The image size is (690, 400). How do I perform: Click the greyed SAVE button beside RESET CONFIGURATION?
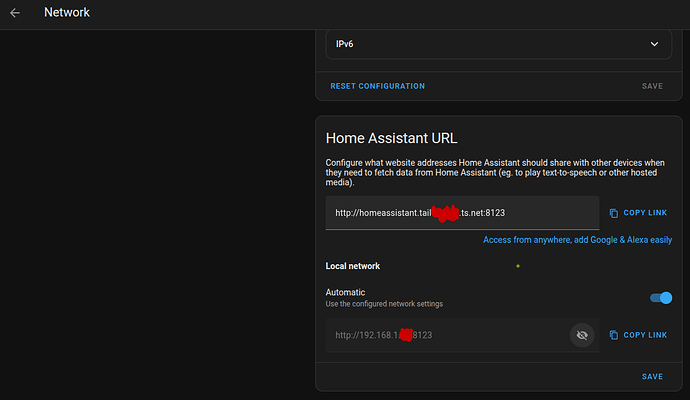click(x=652, y=86)
